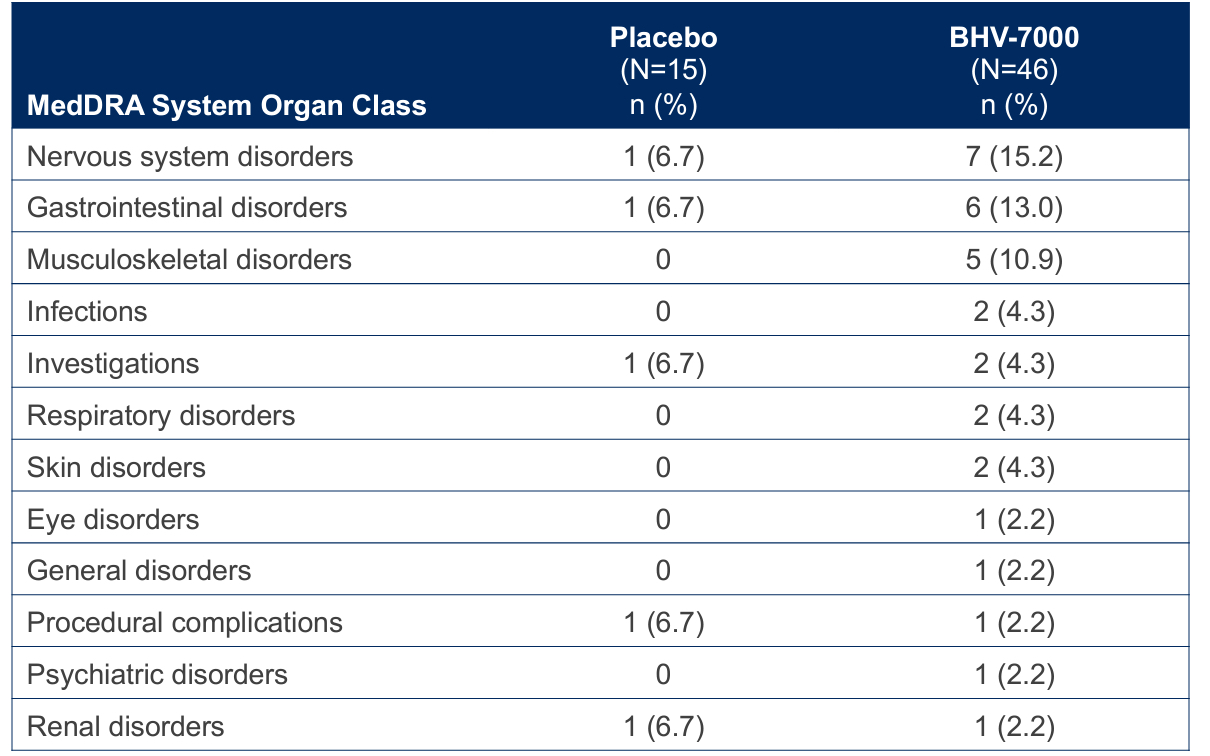Viewport: 1210px width, 756px height.
Task: Click the 7 (15.2) cell
Action: [x=1014, y=156]
